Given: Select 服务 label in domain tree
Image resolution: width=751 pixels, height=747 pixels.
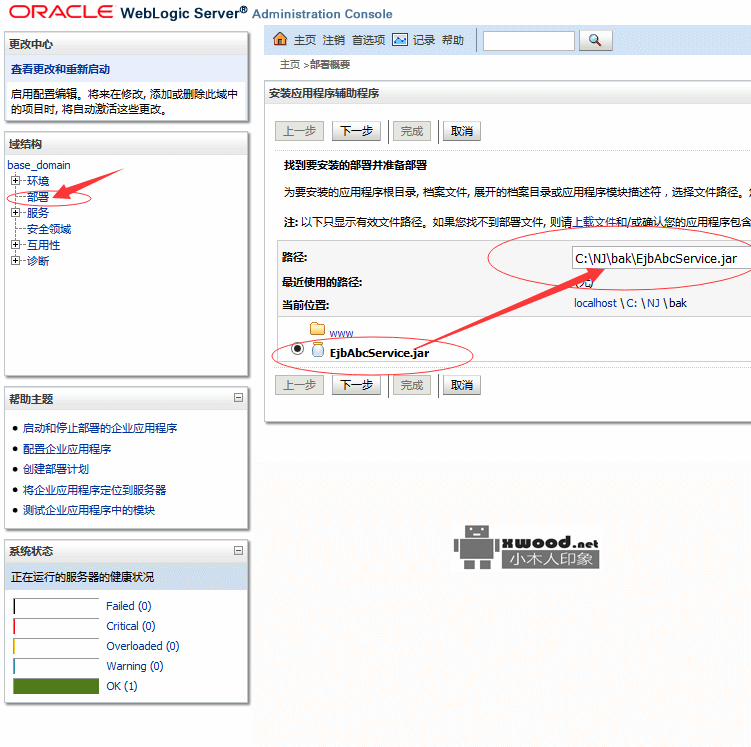Looking at the screenshot, I should click(x=38, y=213).
